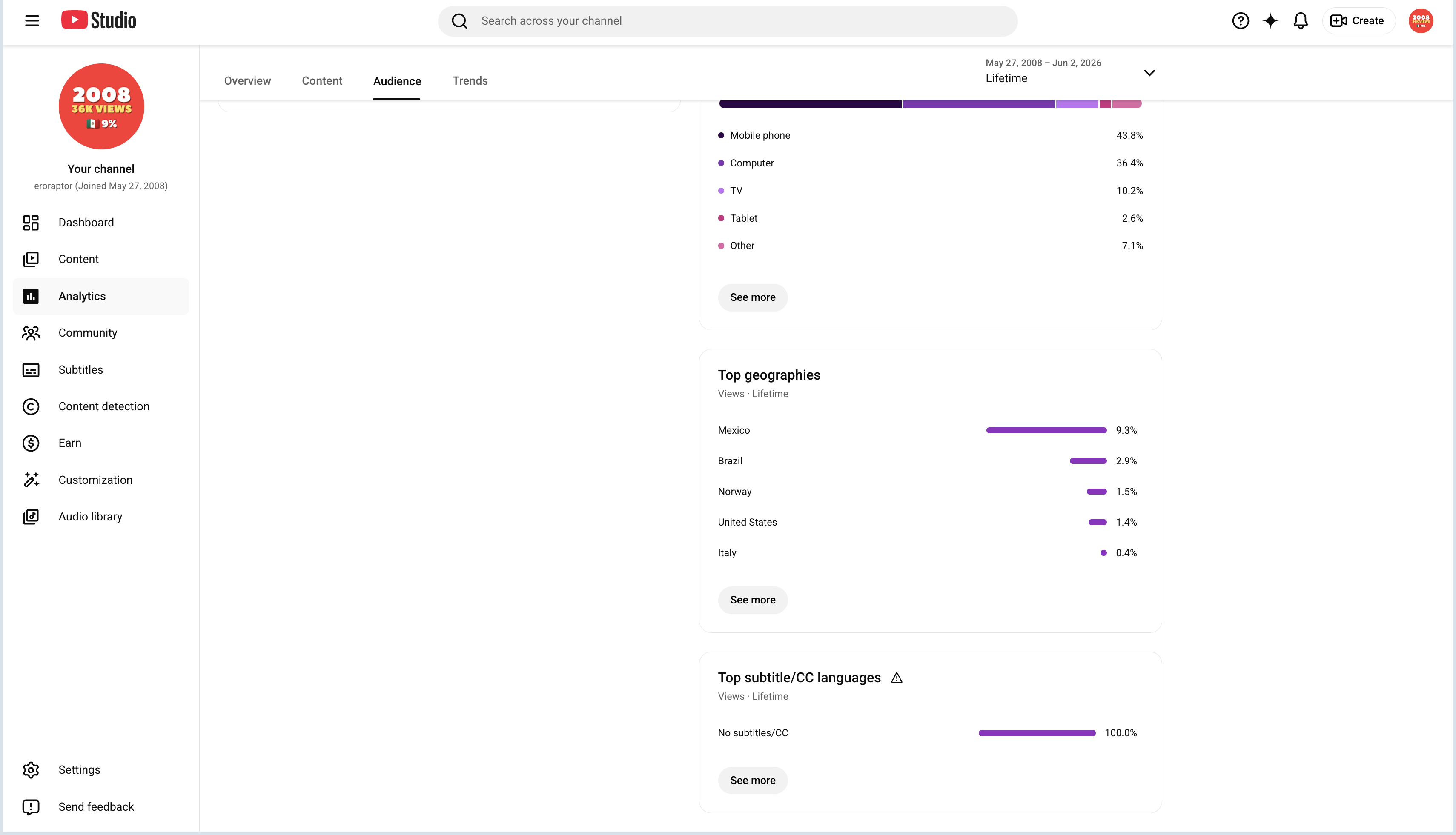Click the Your channel label
The width and height of the screenshot is (1456, 835).
point(101,169)
